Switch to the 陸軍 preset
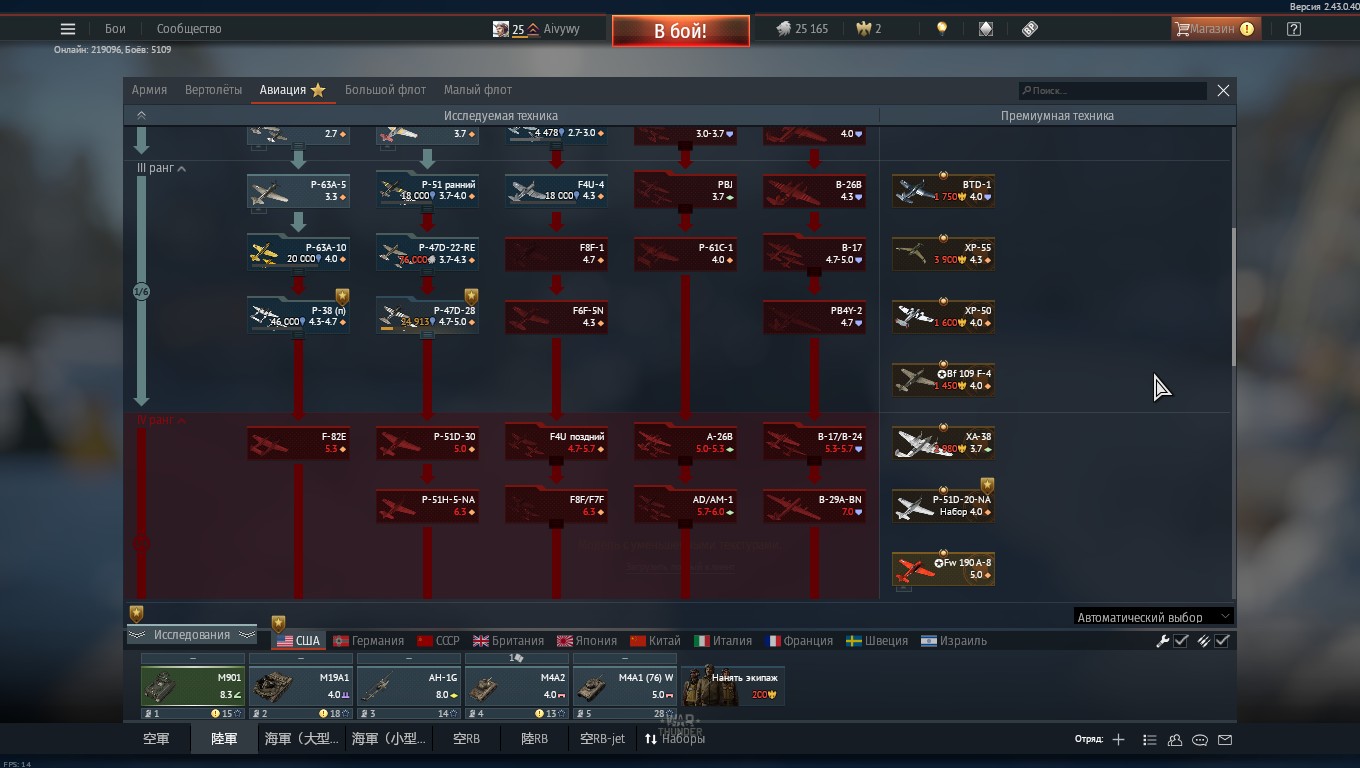The width and height of the screenshot is (1360, 768). (x=224, y=739)
